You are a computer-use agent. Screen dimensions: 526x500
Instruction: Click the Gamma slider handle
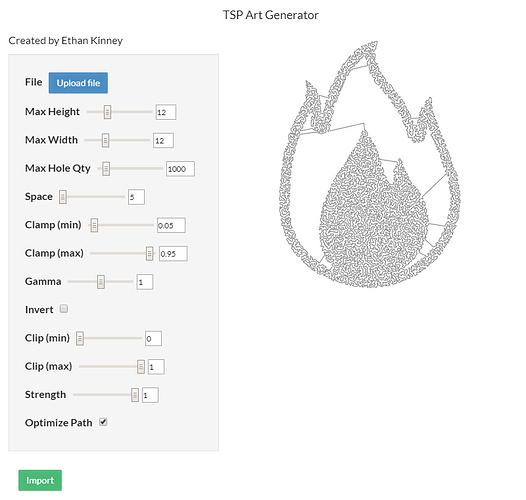(x=101, y=282)
